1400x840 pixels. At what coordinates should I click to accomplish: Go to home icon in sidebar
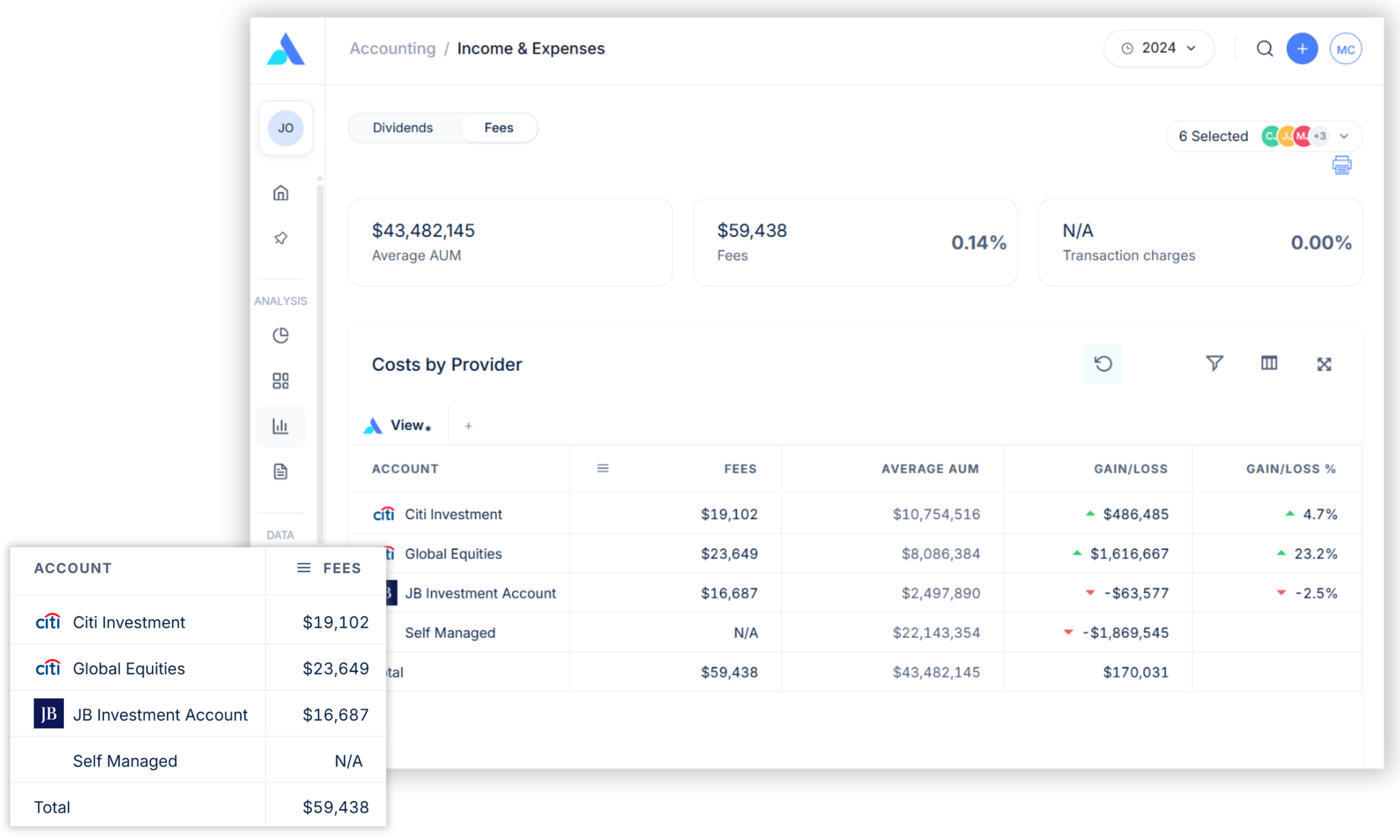[281, 193]
